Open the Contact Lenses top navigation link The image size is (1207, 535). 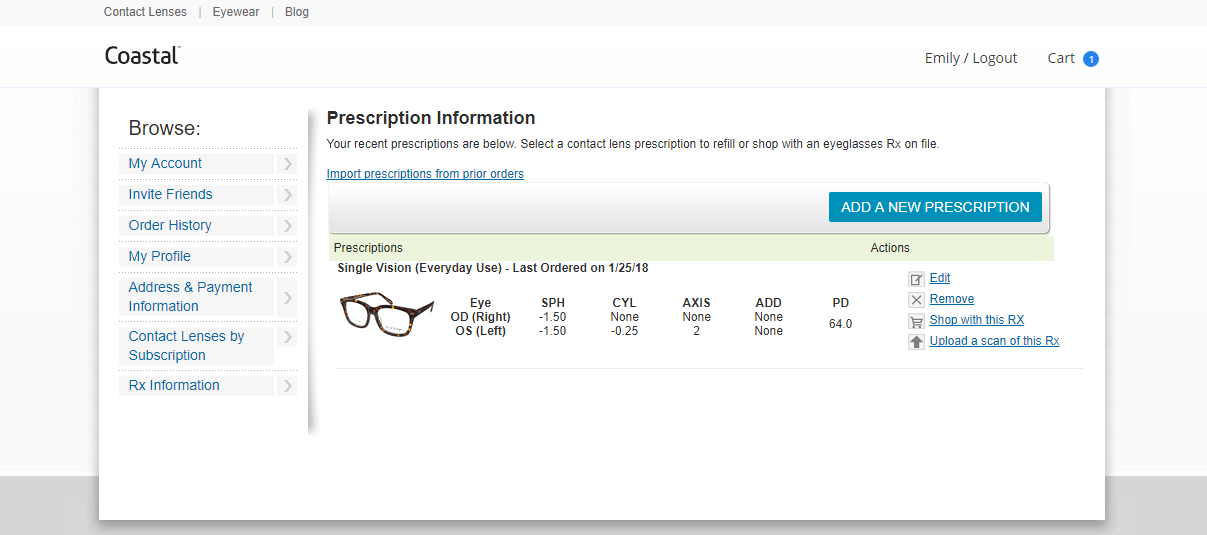[145, 12]
